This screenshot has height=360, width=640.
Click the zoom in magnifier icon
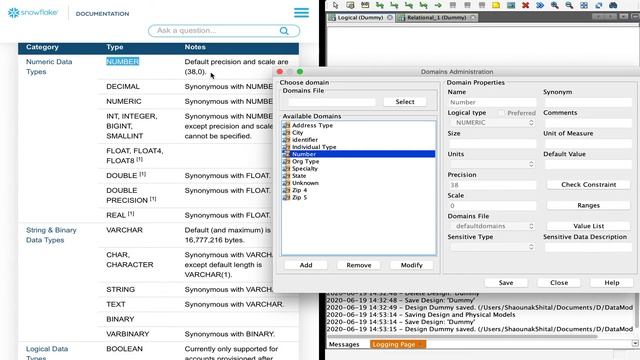554,5
